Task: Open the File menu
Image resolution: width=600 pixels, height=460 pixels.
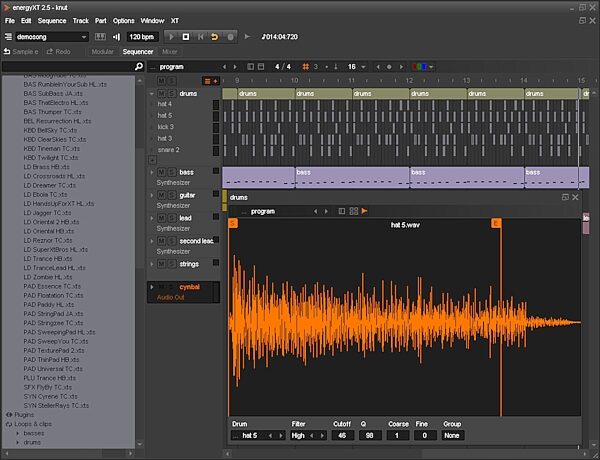Action: (x=10, y=21)
